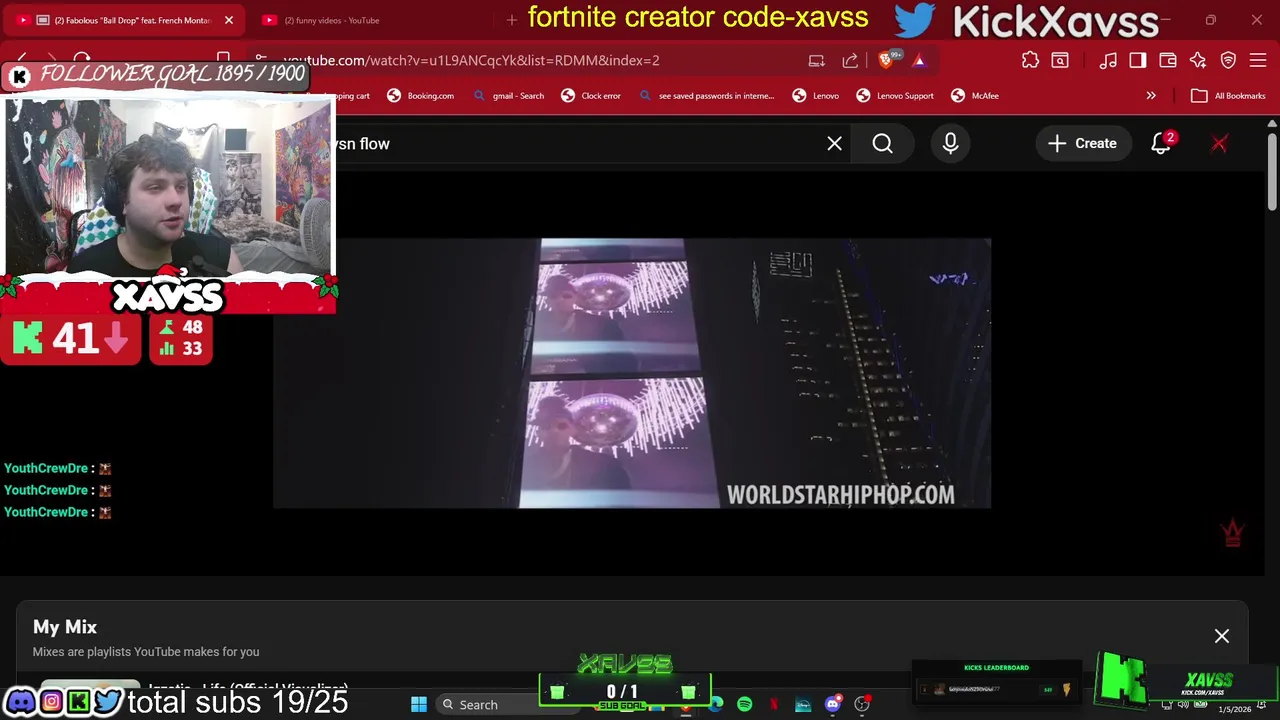Open Discord from the taskbar
The width and height of the screenshot is (1280, 720).
pyautogui.click(x=832, y=705)
